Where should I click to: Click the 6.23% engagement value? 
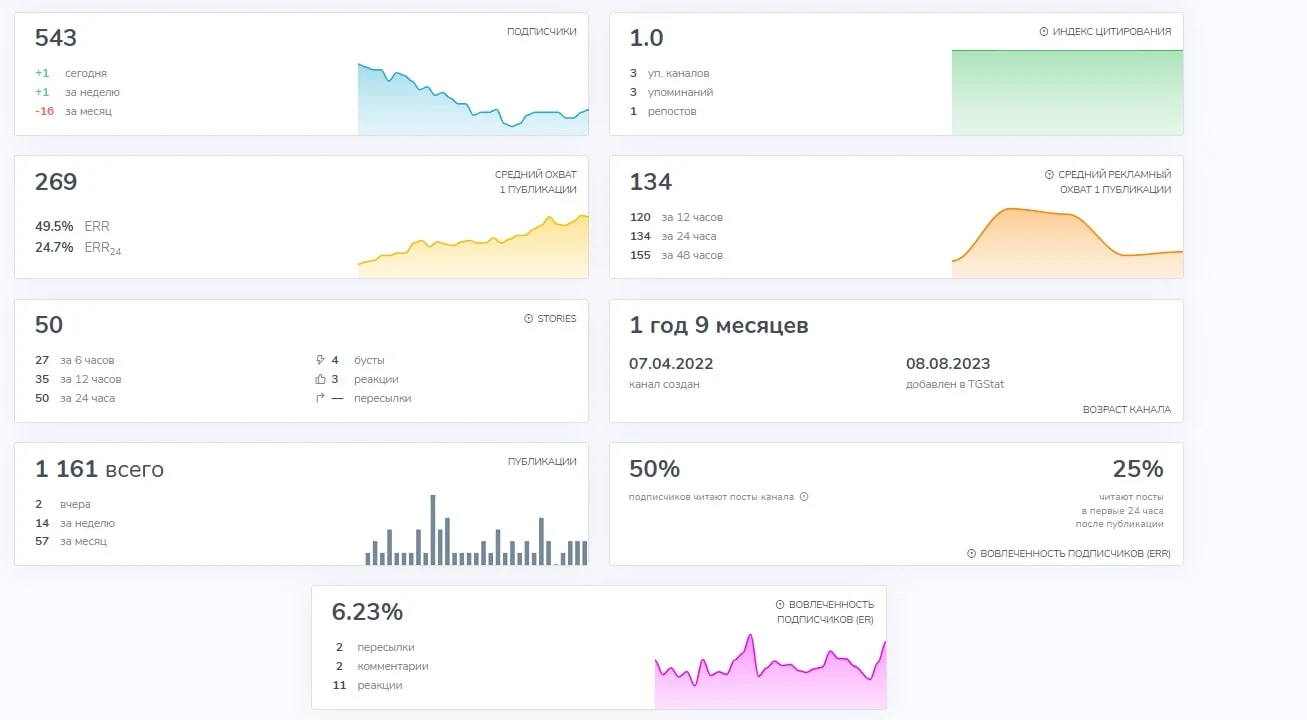coord(367,612)
